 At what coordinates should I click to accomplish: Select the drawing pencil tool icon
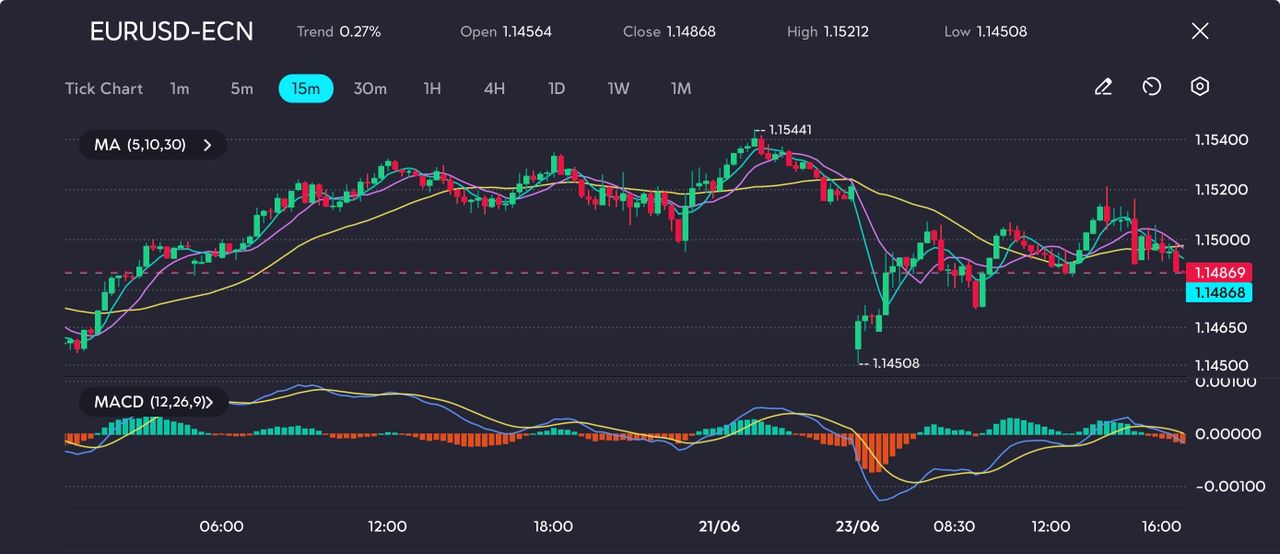[1103, 88]
